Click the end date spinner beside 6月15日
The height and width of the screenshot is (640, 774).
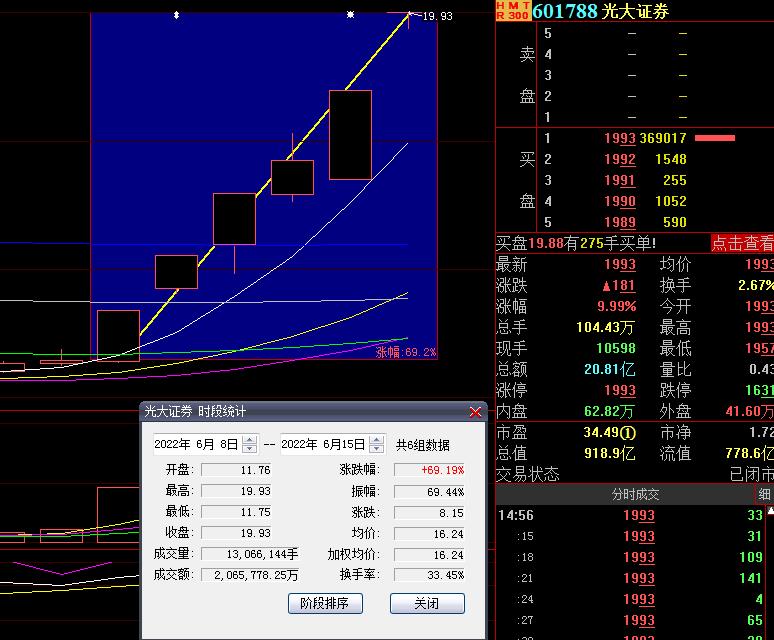click(376, 445)
